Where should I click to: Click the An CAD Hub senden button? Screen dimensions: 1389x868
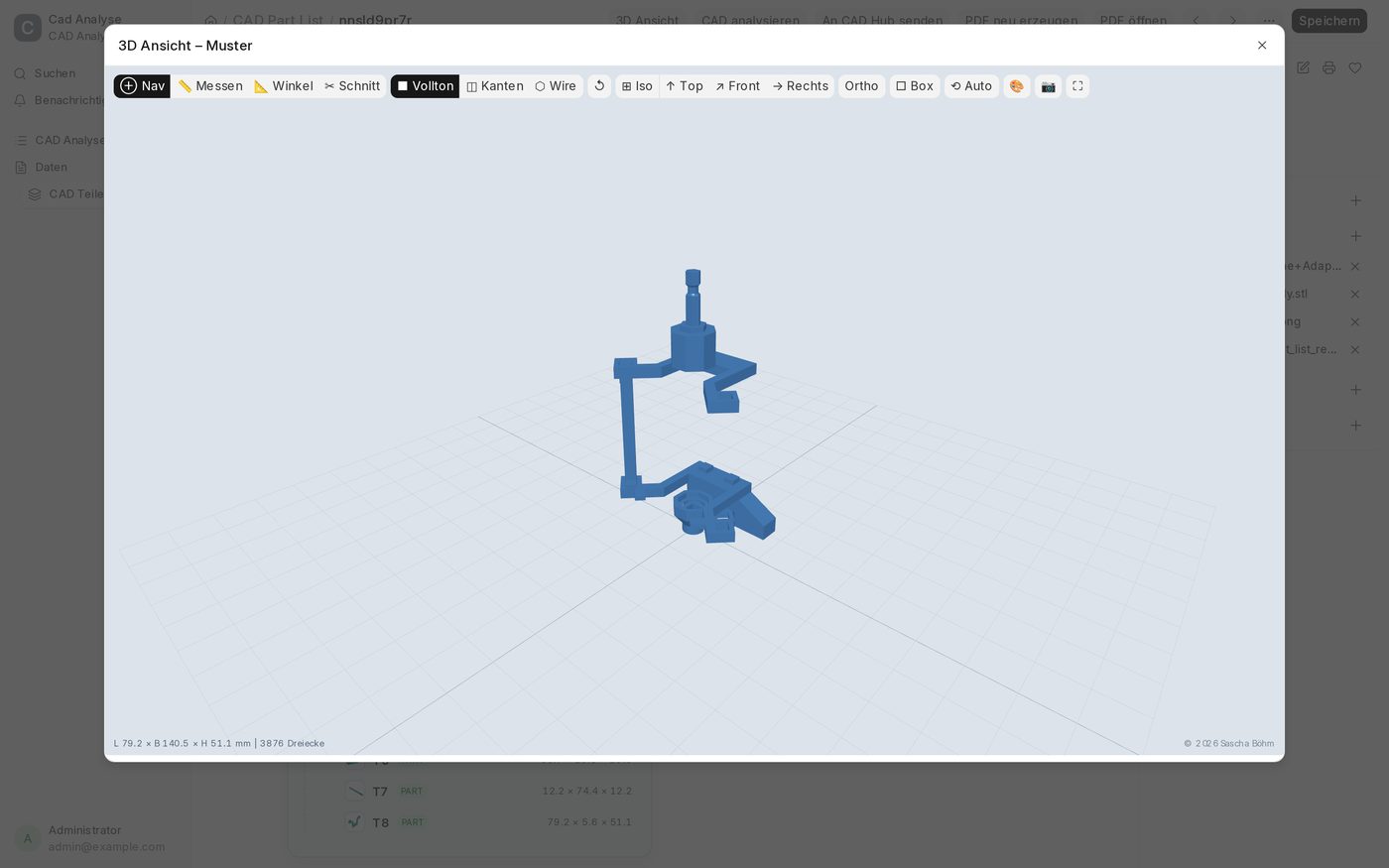882,21
